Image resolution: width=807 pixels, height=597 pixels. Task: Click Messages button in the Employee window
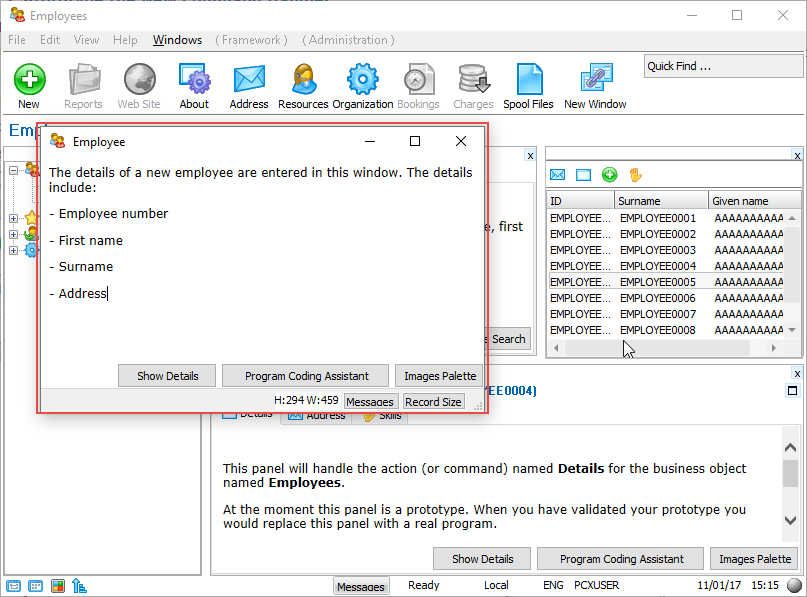tap(370, 401)
